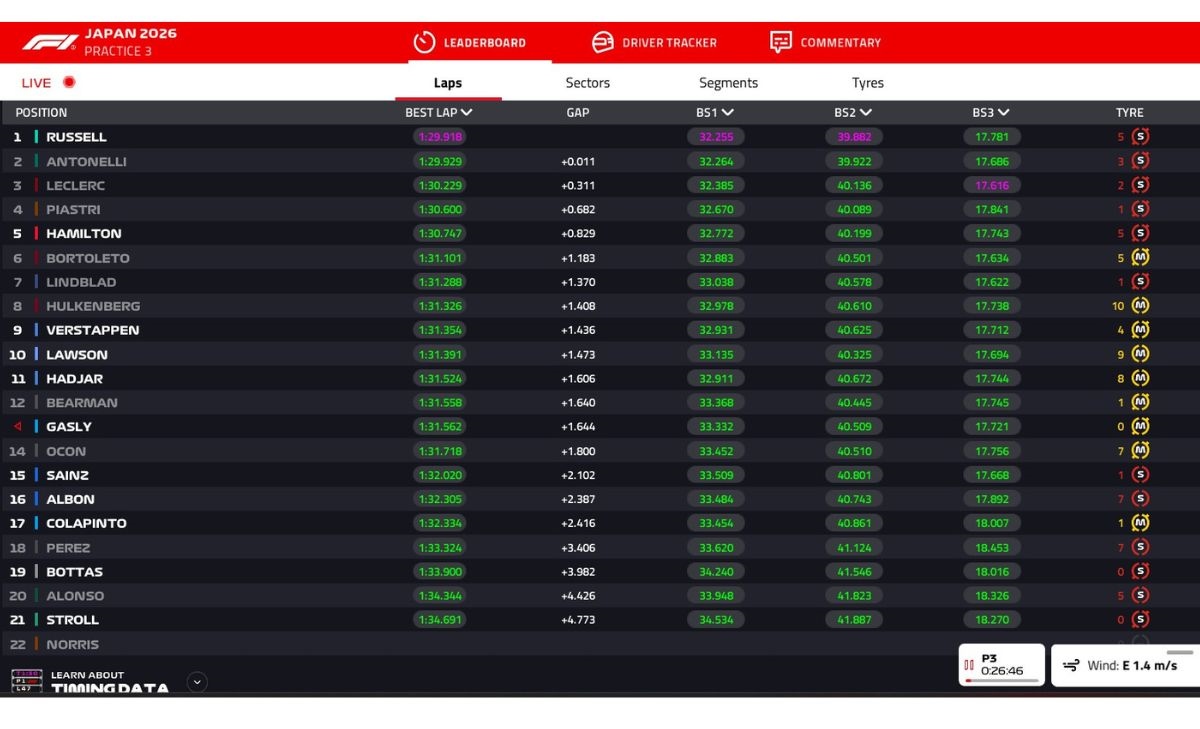Open Commentary via the speech bubble icon
1200x729 pixels.
pyautogui.click(x=781, y=42)
